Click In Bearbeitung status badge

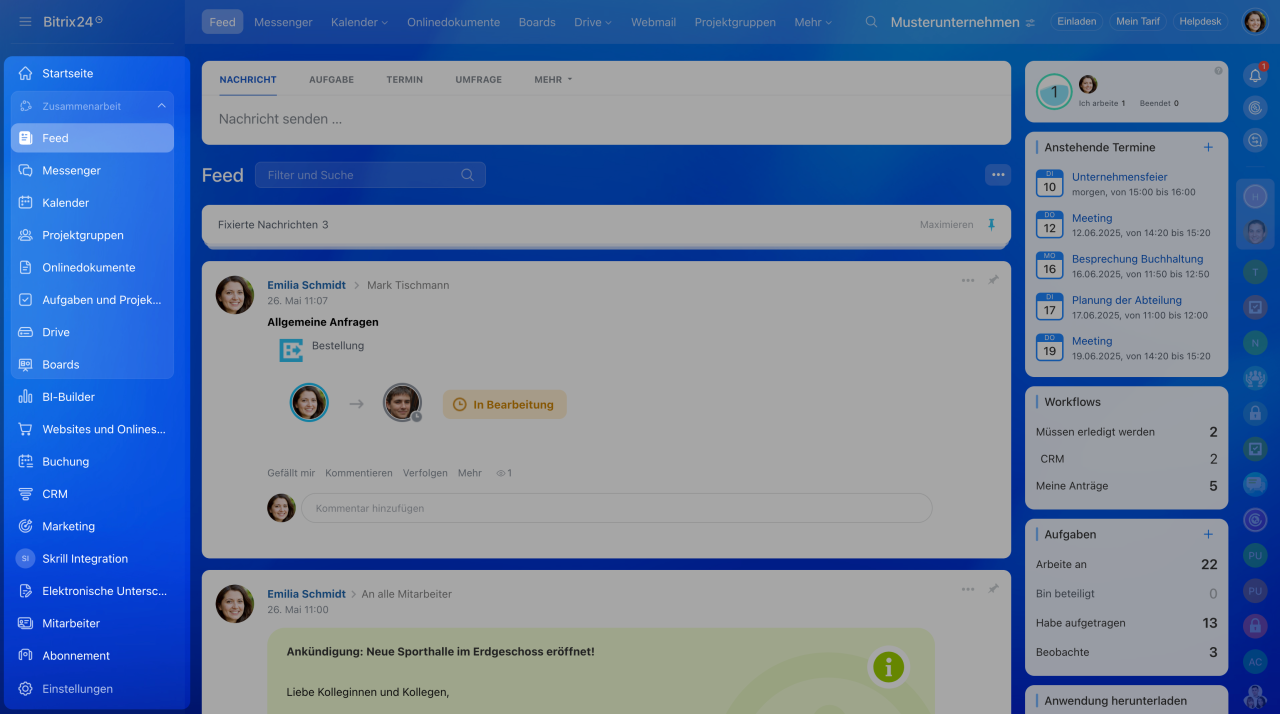point(505,405)
